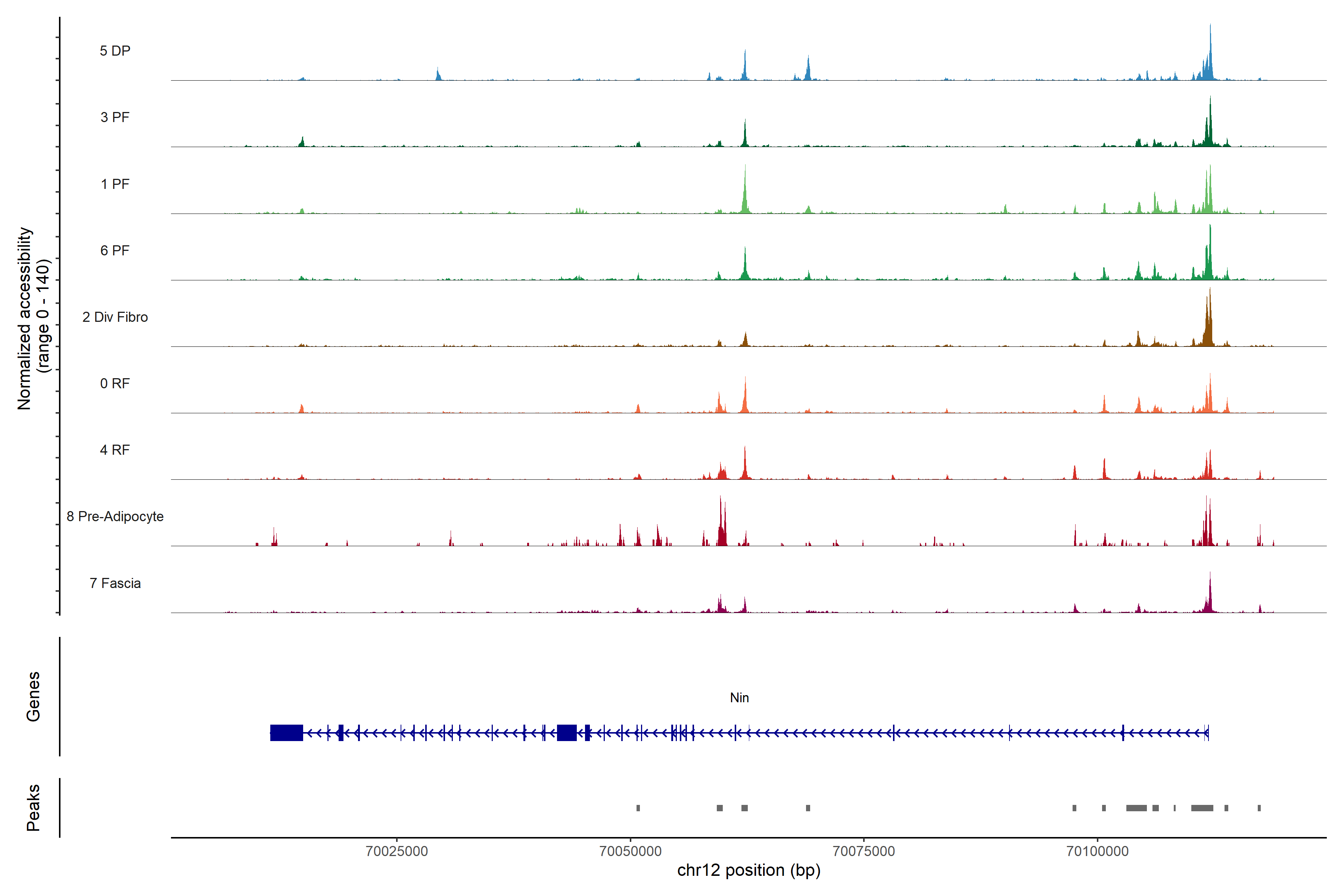The image size is (1344, 896).
Task: Click the 1 PF track label
Action: point(115,184)
